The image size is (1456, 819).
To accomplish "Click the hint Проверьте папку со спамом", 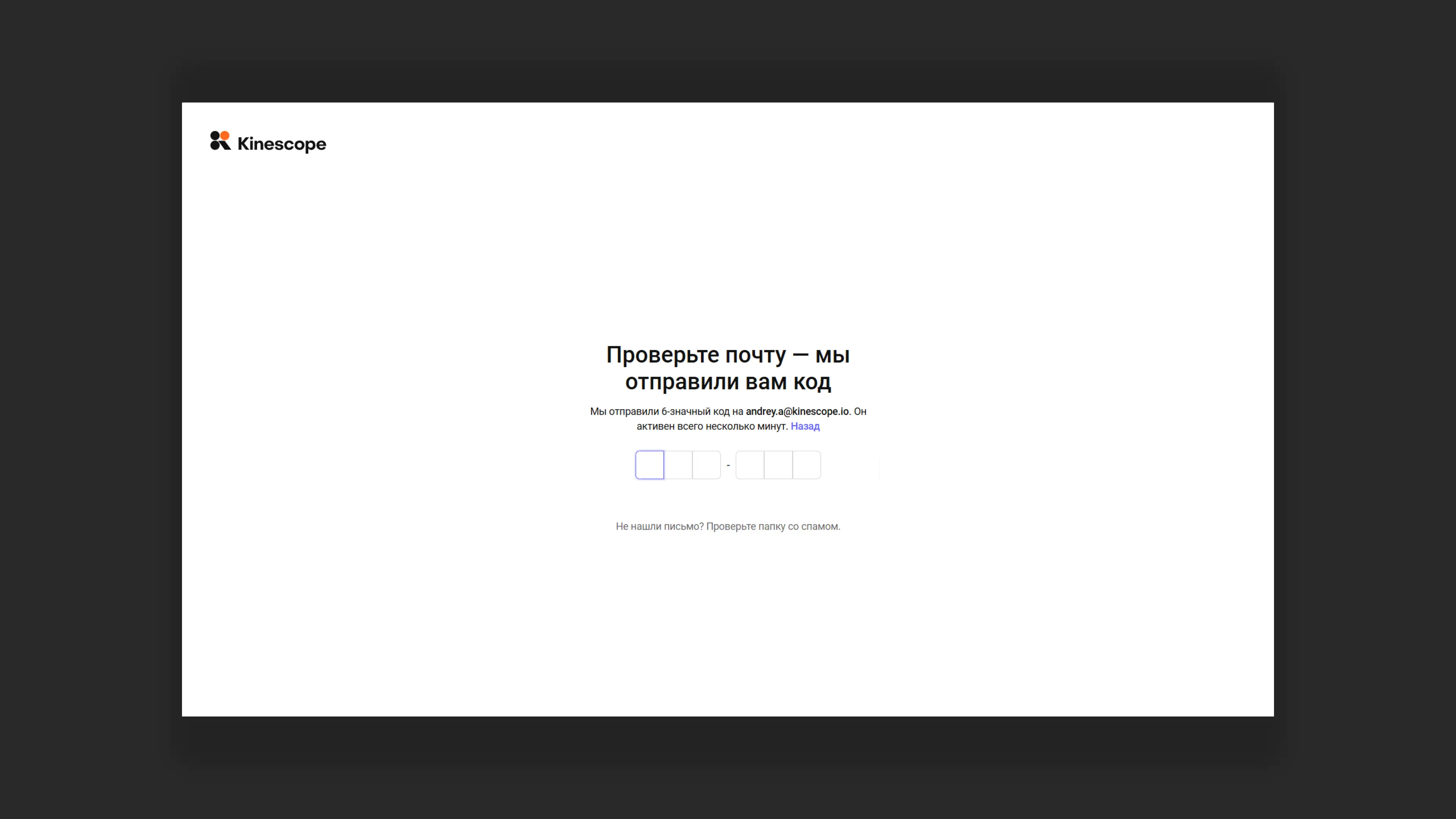I will coord(773,526).
